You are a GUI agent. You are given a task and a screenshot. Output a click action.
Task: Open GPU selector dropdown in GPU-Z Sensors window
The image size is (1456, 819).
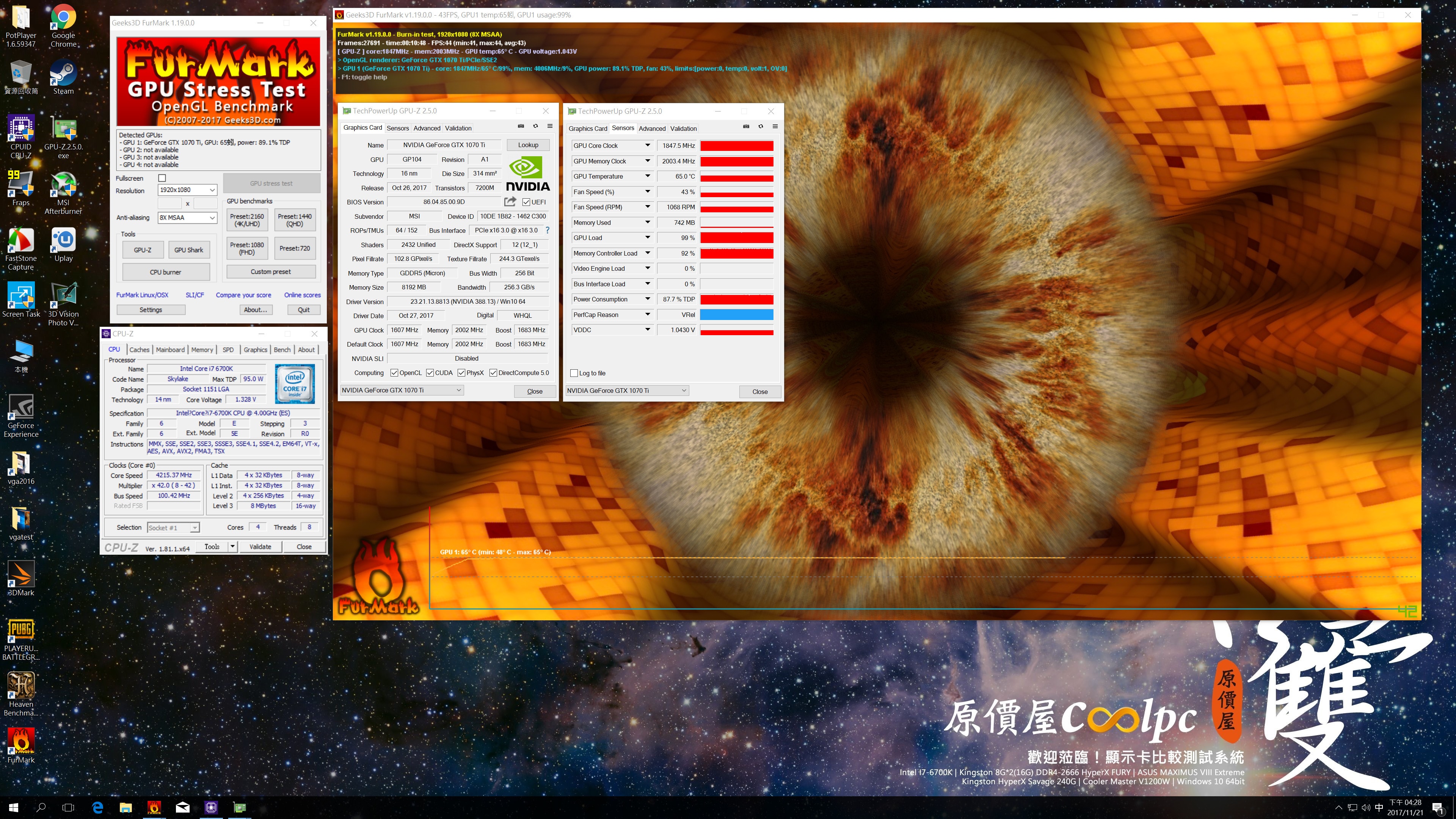tap(628, 391)
